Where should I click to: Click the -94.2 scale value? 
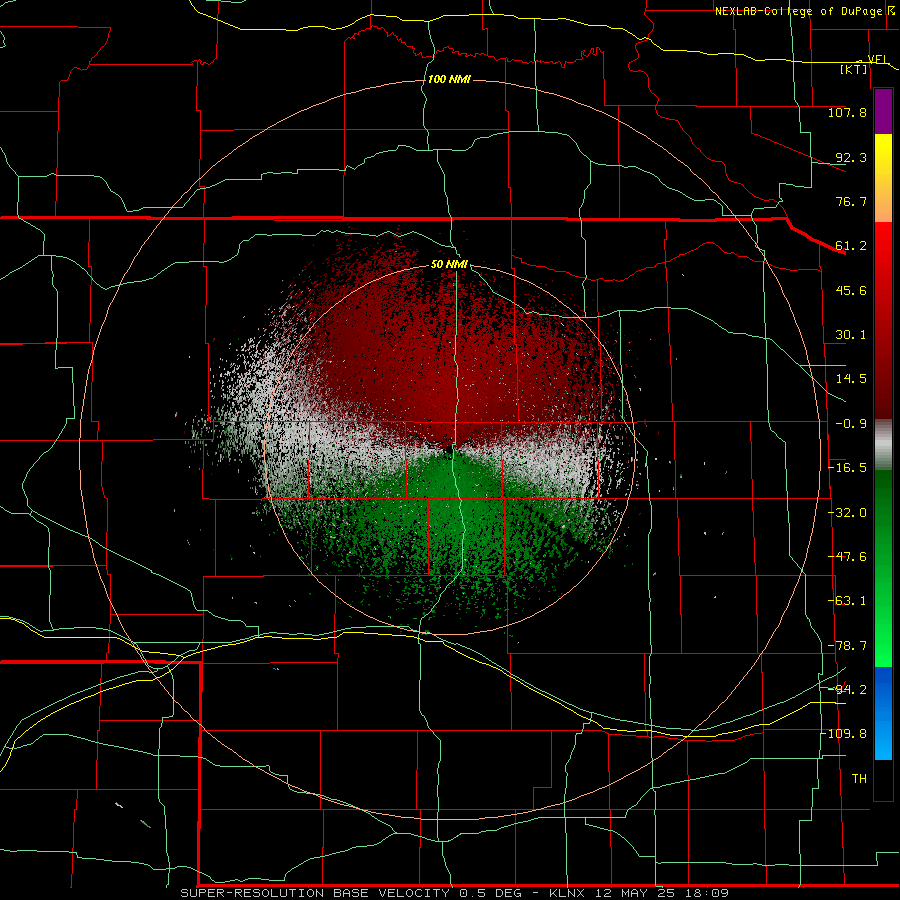(x=848, y=689)
